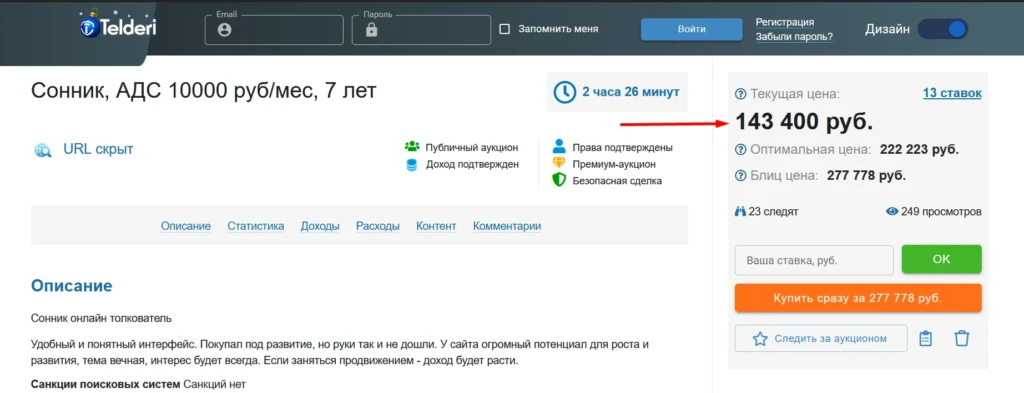Click the green OK bid button
Image resolution: width=1024 pixels, height=393 pixels.
[x=942, y=259]
